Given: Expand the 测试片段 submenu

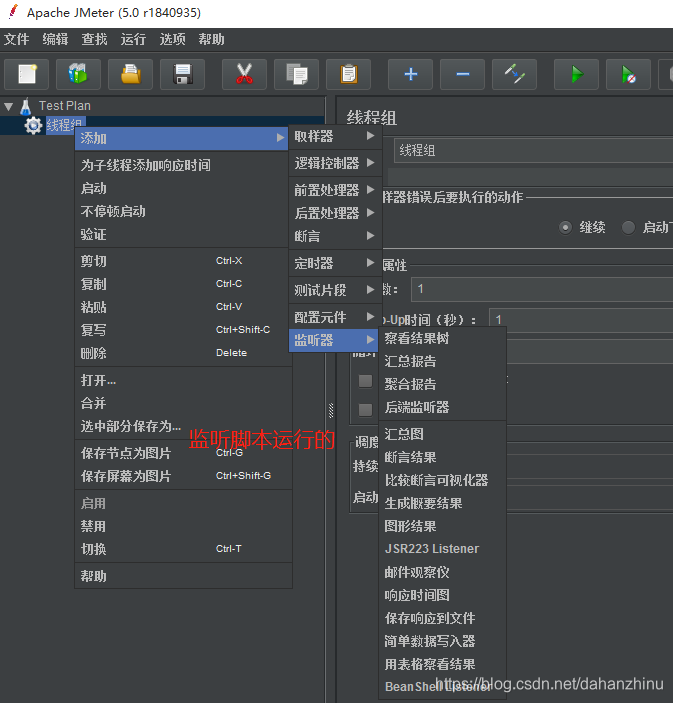Looking at the screenshot, I should 335,290.
